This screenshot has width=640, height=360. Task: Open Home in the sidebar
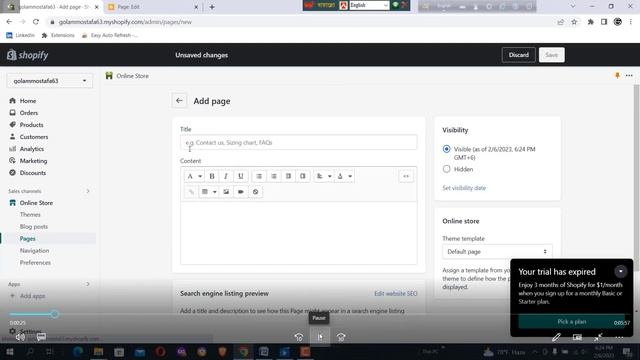pyautogui.click(x=28, y=101)
